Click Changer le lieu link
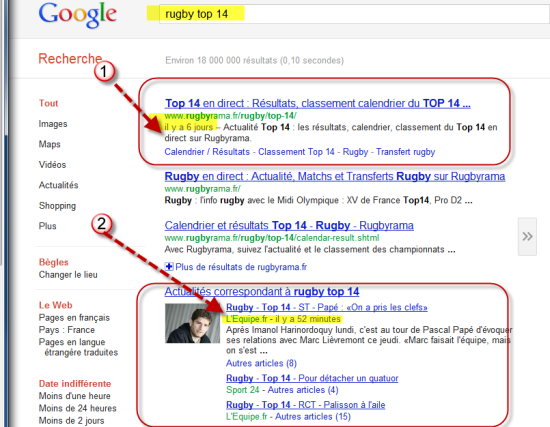 pos(68,275)
